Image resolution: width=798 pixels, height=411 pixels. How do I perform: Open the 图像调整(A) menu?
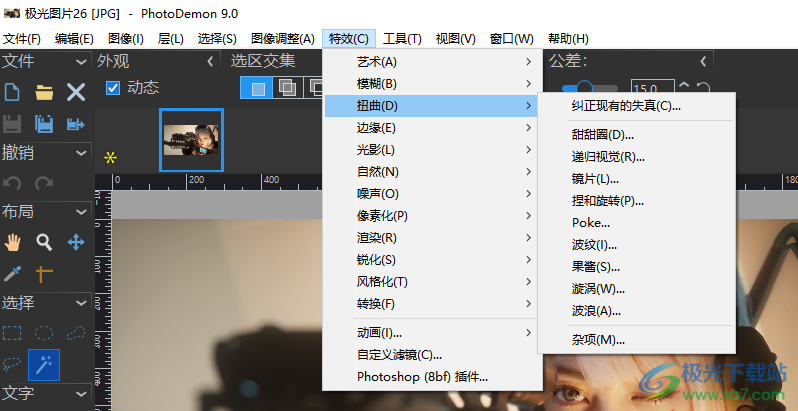283,39
